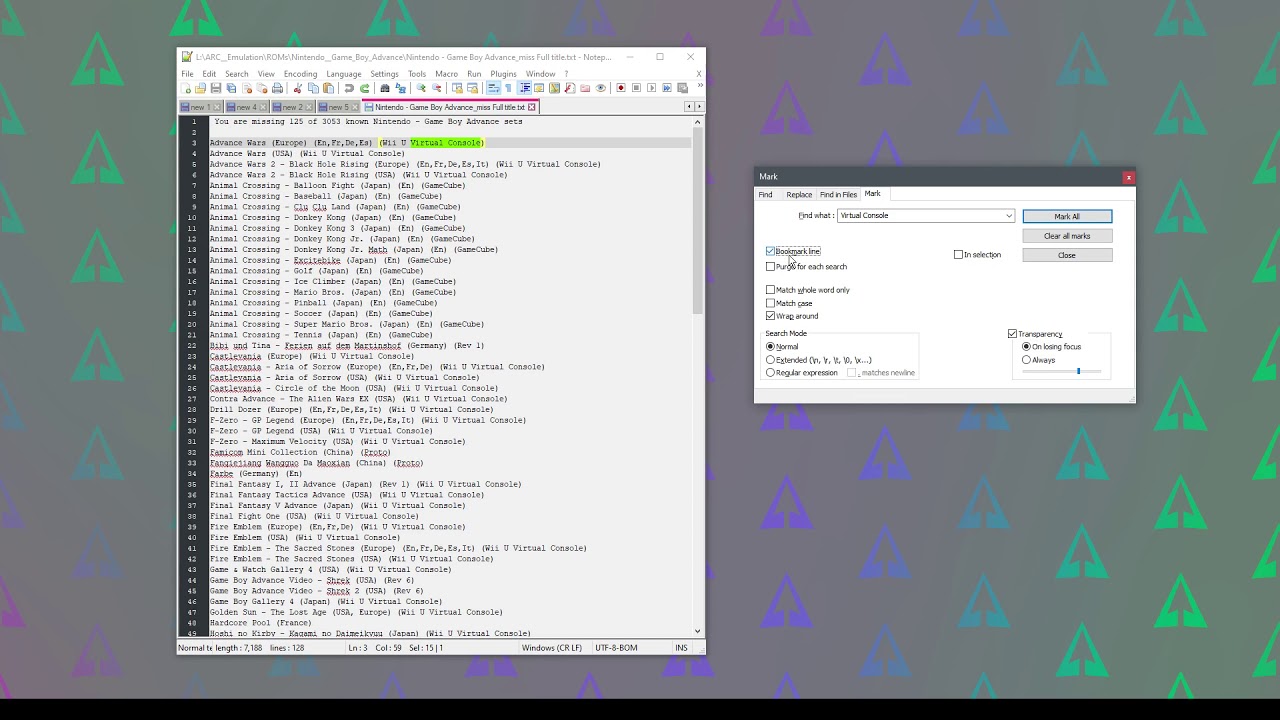The width and height of the screenshot is (1280, 720).
Task: Toggle synchronize vertical scrolling icon
Action: pyautogui.click(x=457, y=88)
